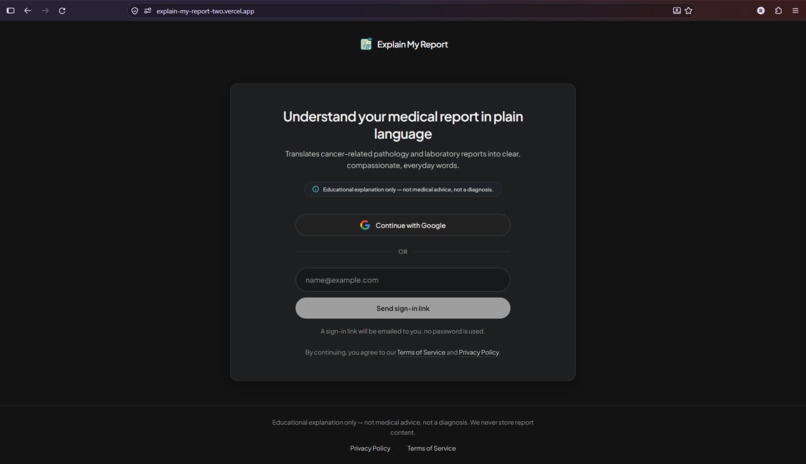The height and width of the screenshot is (464, 806).
Task: Click the Explain My Report logo icon
Action: coord(366,44)
